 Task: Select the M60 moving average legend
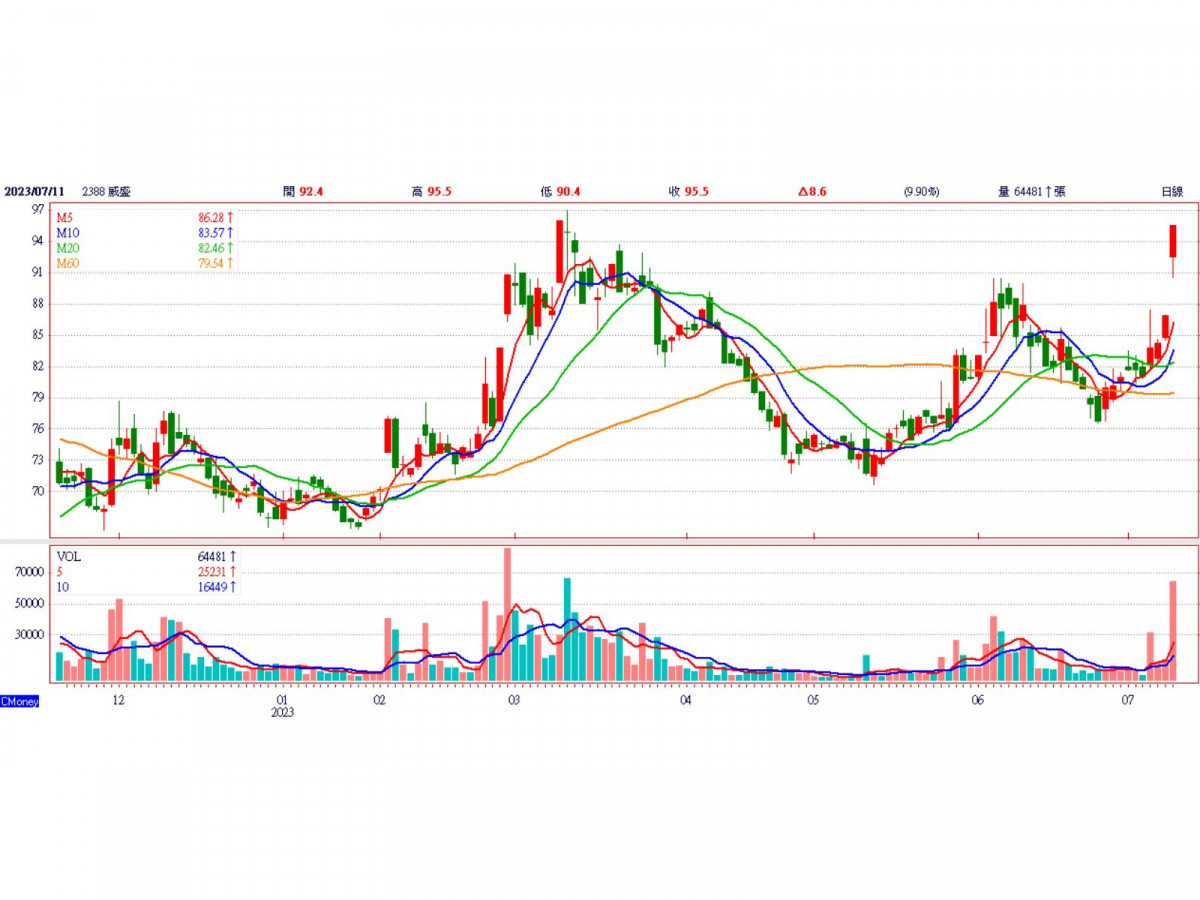(x=68, y=262)
